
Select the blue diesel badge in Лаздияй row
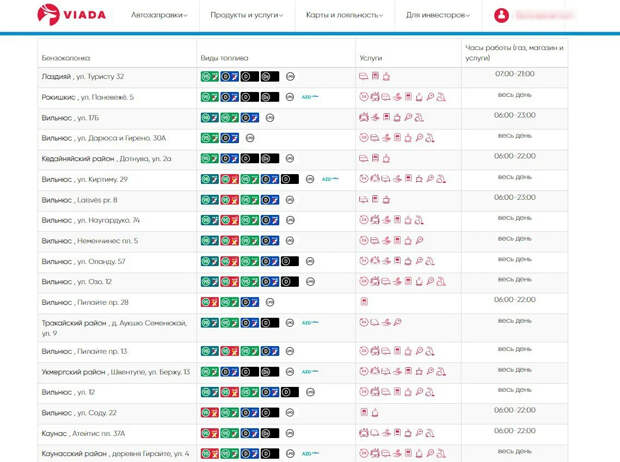pyautogui.click(x=230, y=76)
